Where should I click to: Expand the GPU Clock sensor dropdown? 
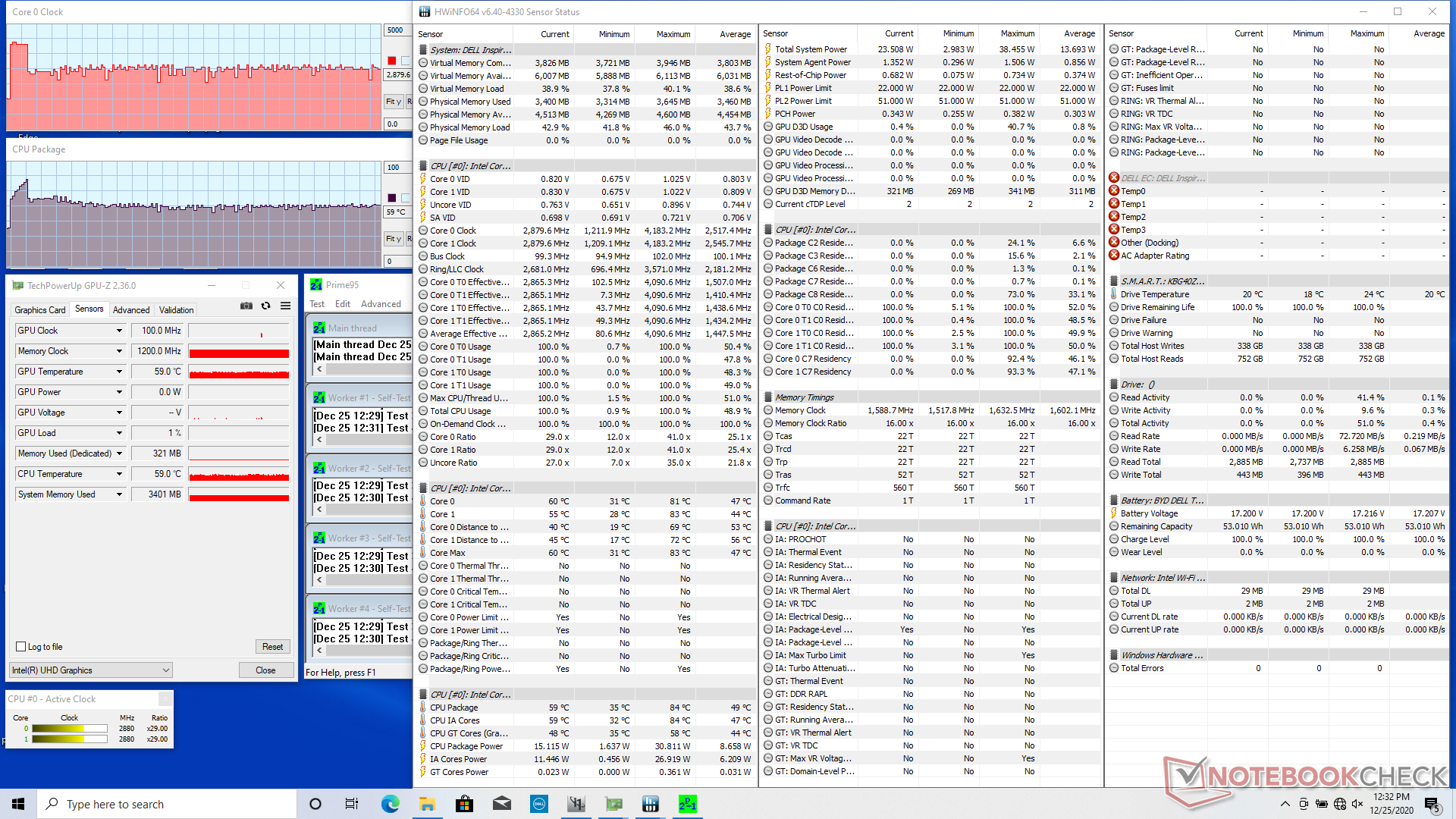pyautogui.click(x=119, y=331)
